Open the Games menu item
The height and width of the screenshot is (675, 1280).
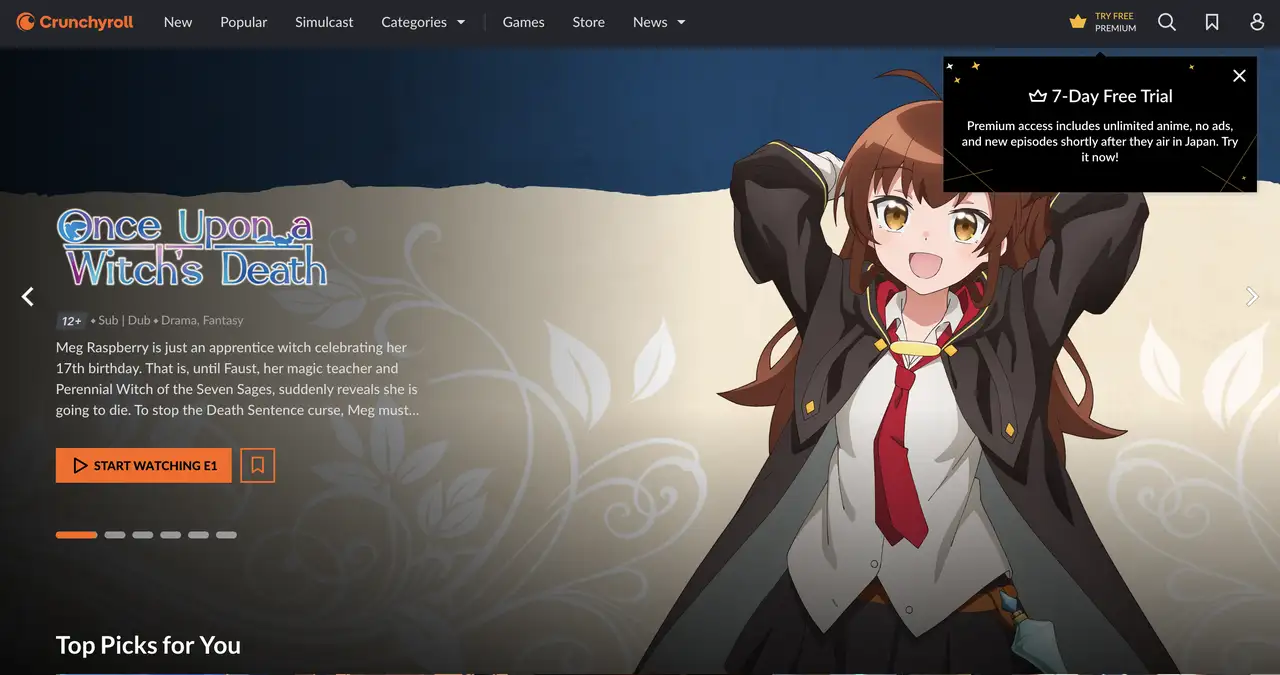(523, 22)
